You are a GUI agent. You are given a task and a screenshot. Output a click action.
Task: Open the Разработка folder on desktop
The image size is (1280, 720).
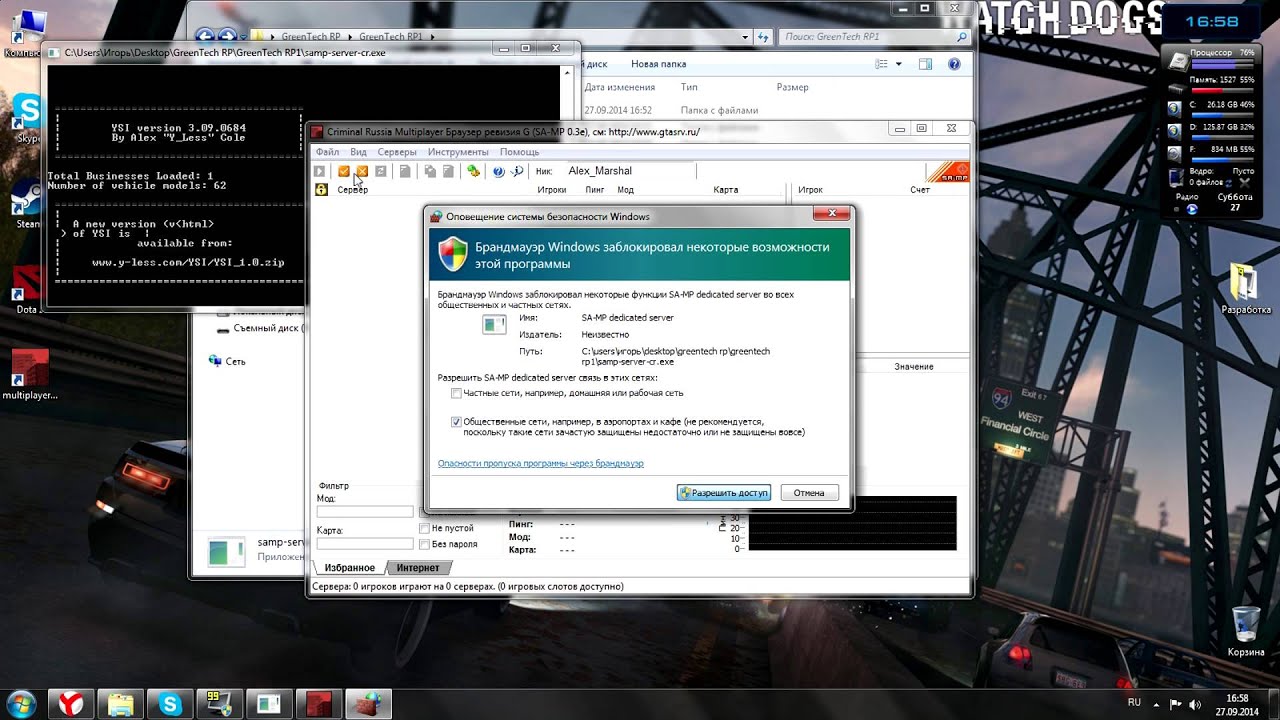point(1246,289)
